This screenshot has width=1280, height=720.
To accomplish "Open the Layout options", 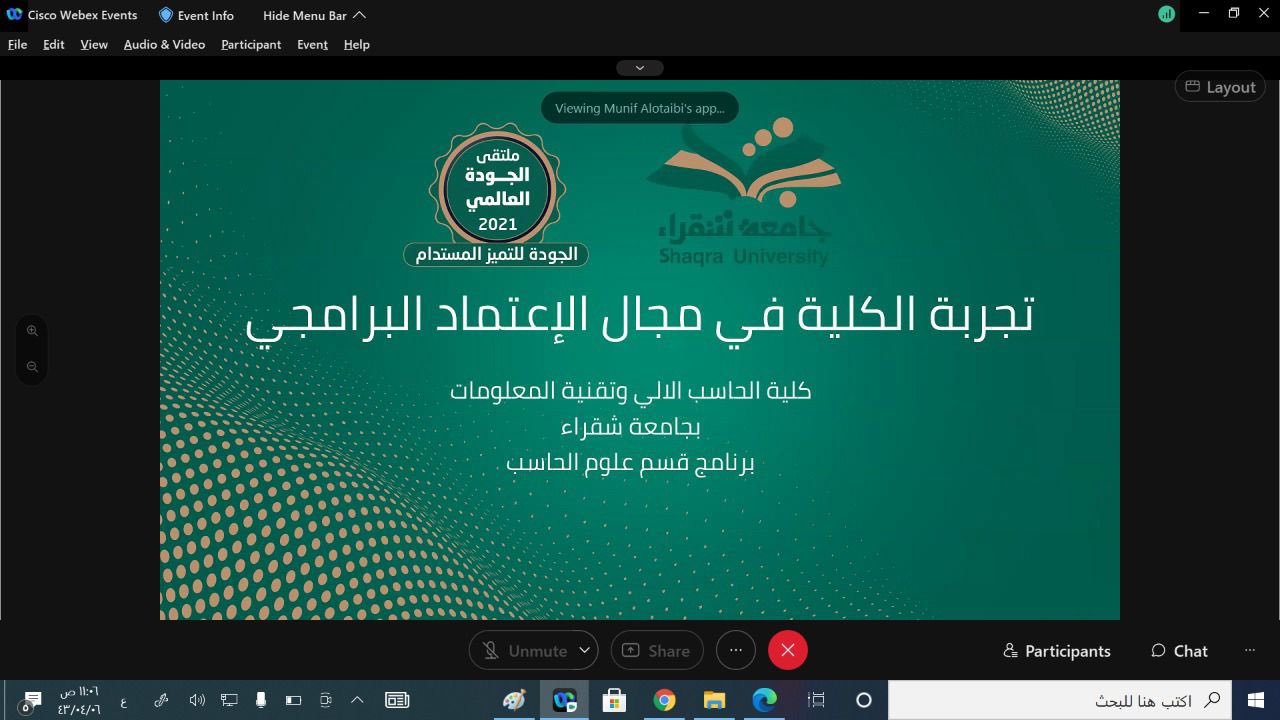I will [1220, 87].
